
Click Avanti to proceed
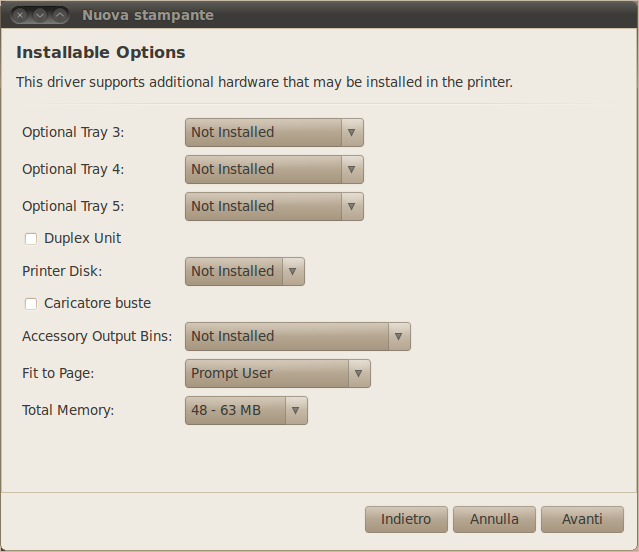582,519
